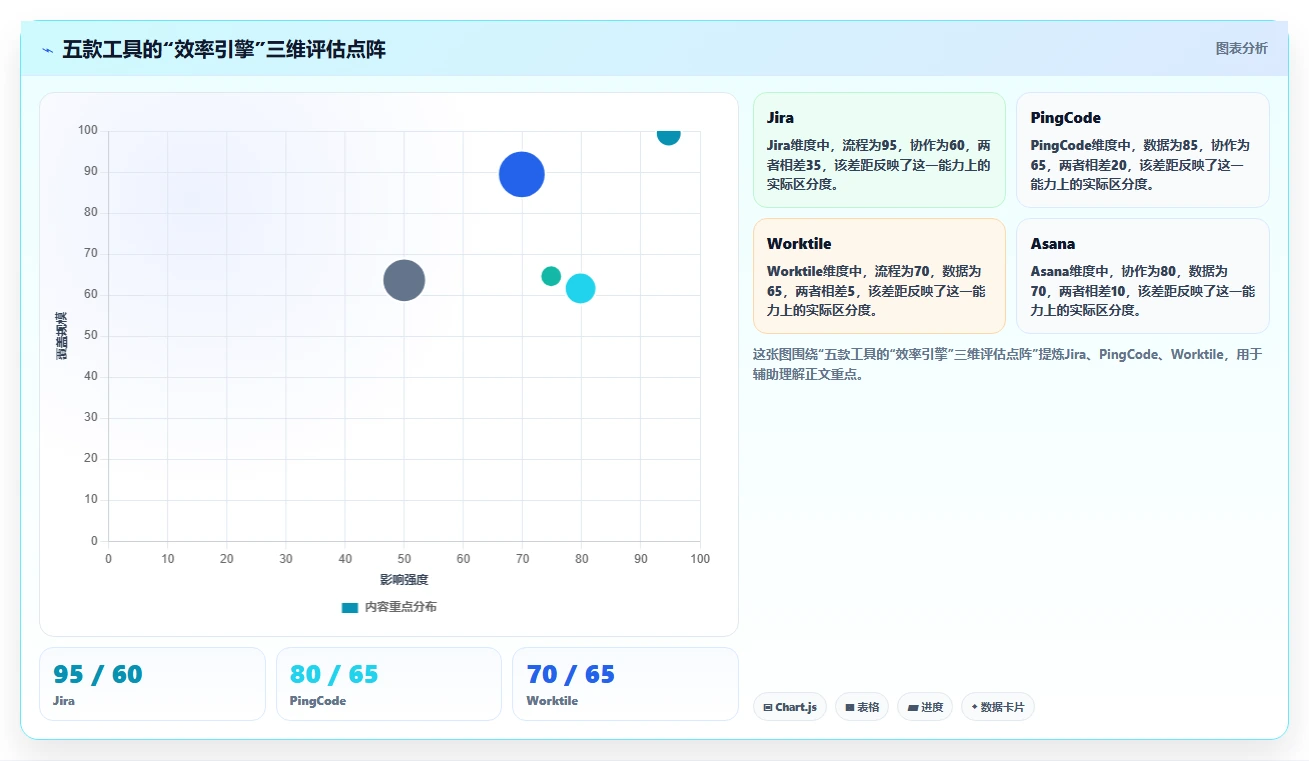Click the 80 / 65 PingCode stat card
This screenshot has width=1309, height=761.
pos(389,684)
